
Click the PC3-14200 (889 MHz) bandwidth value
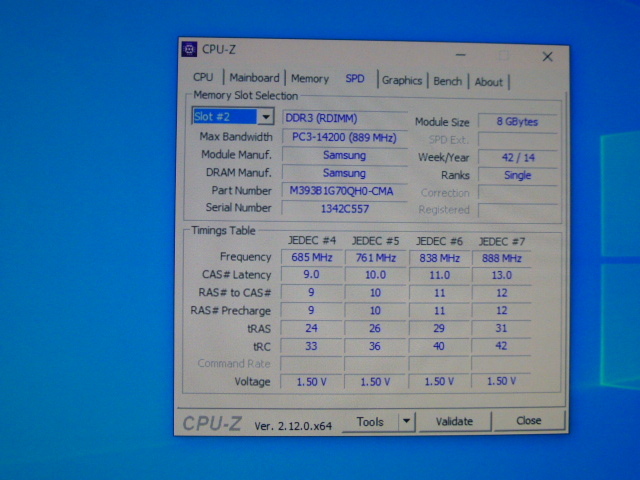tap(344, 137)
